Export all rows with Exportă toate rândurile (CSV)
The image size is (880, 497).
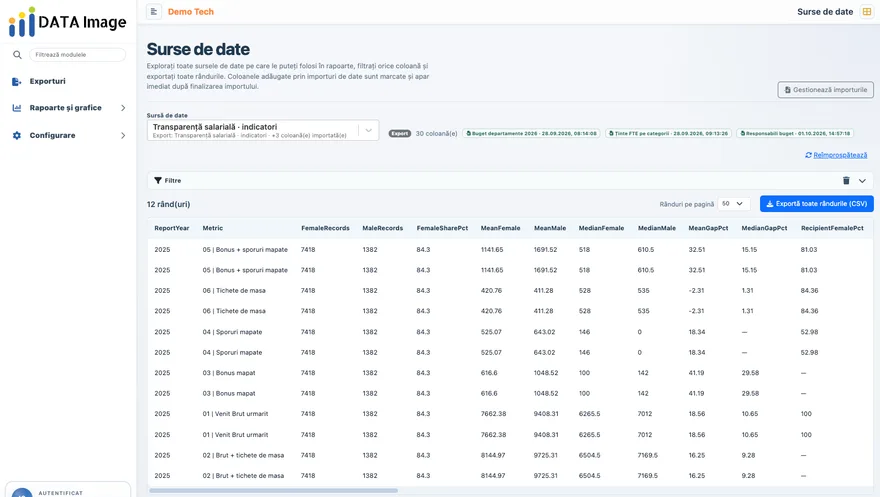(x=817, y=204)
